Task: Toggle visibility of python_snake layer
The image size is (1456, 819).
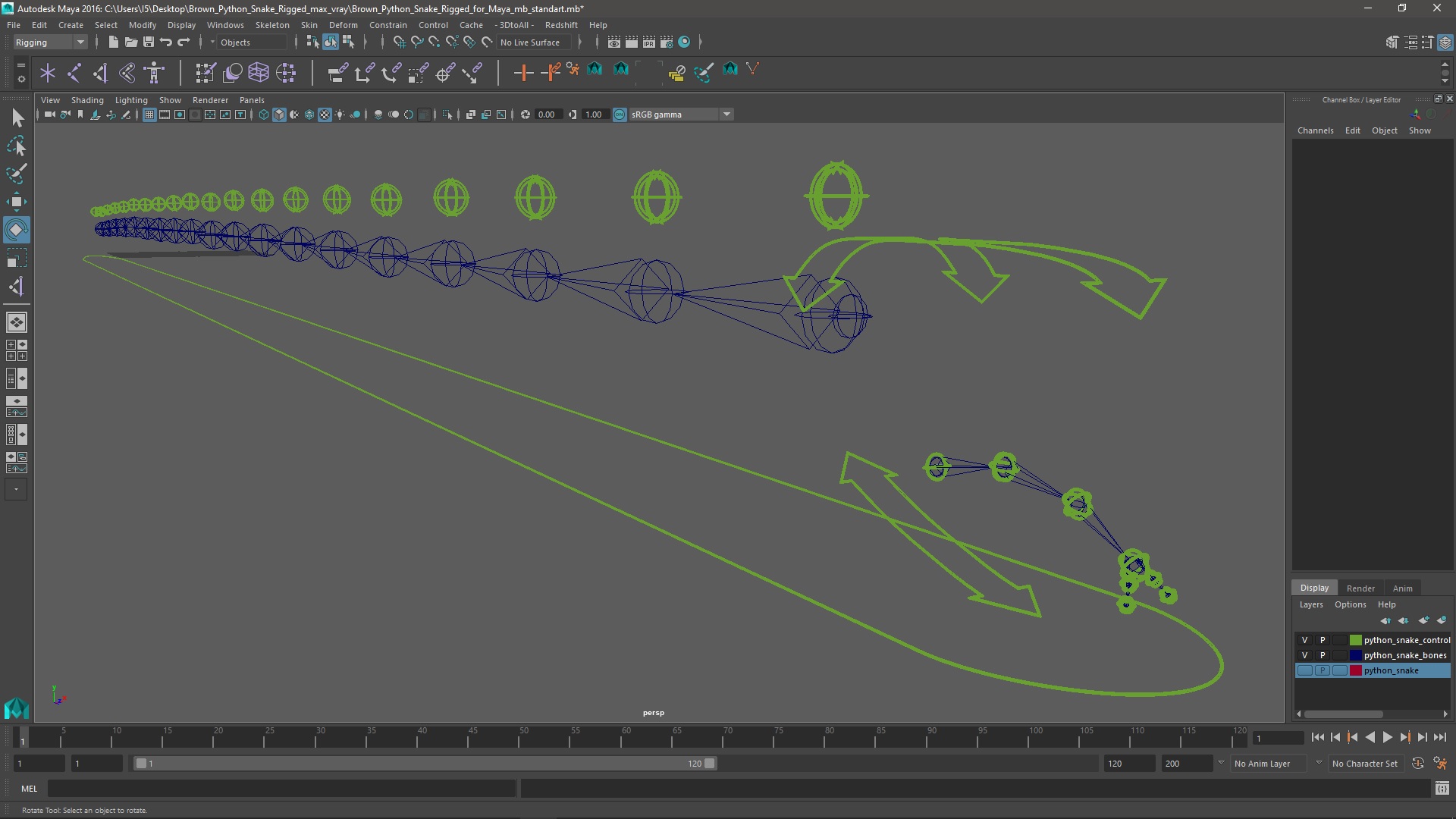Action: pyautogui.click(x=1304, y=670)
